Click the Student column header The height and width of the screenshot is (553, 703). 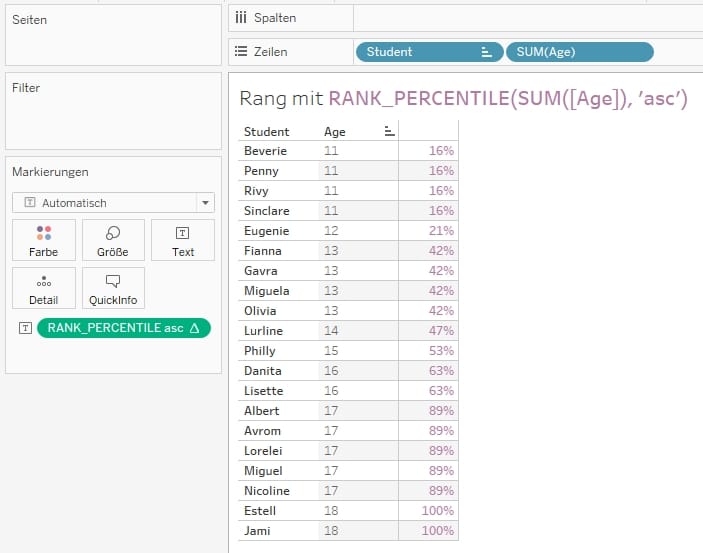tap(267, 131)
